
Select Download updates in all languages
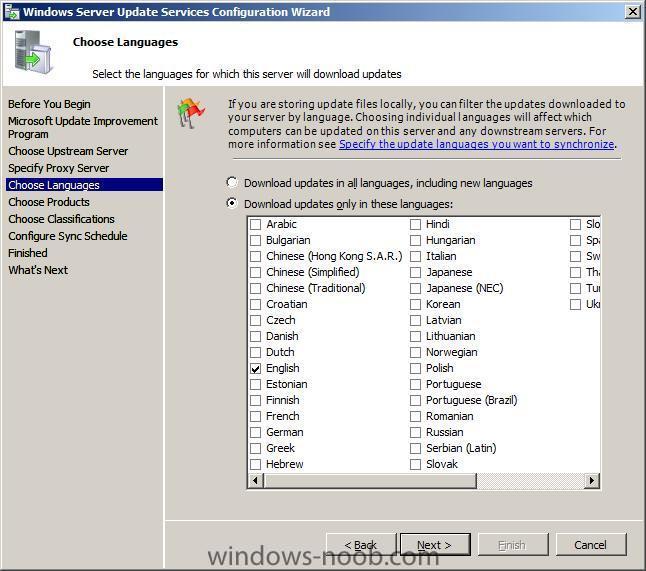coord(232,183)
